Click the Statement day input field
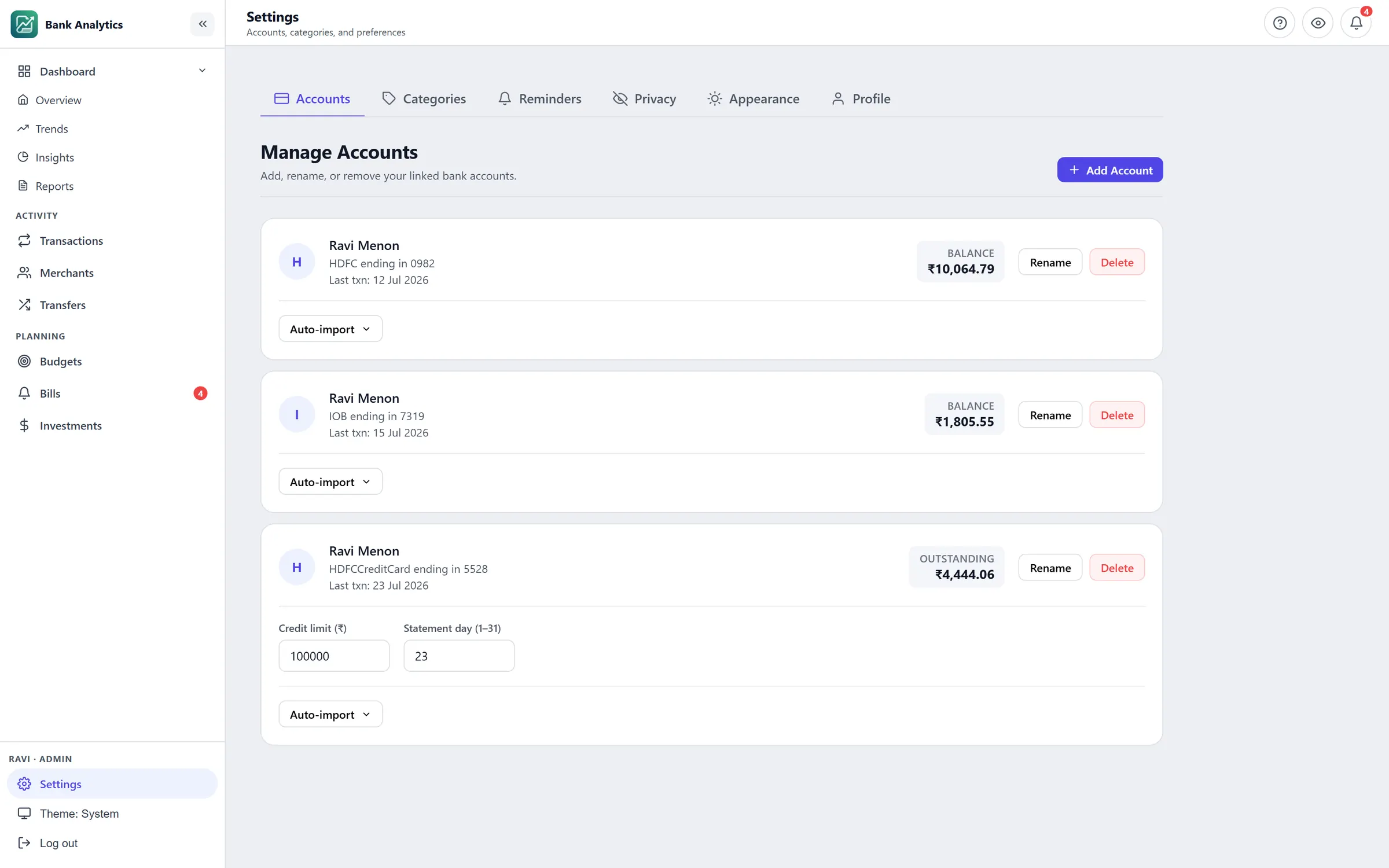1389x868 pixels. 459,656
